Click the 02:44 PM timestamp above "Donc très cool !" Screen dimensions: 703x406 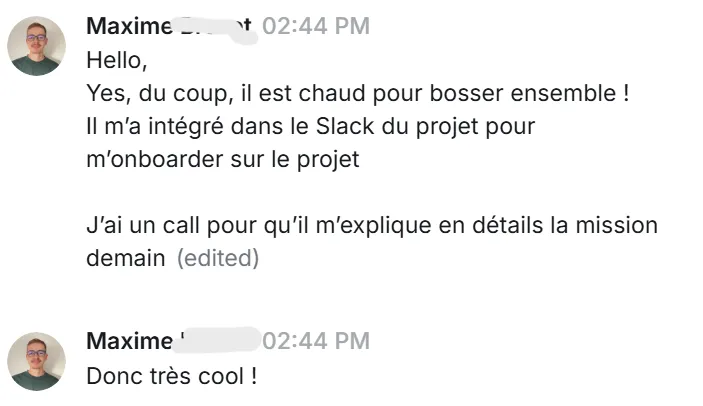(316, 341)
